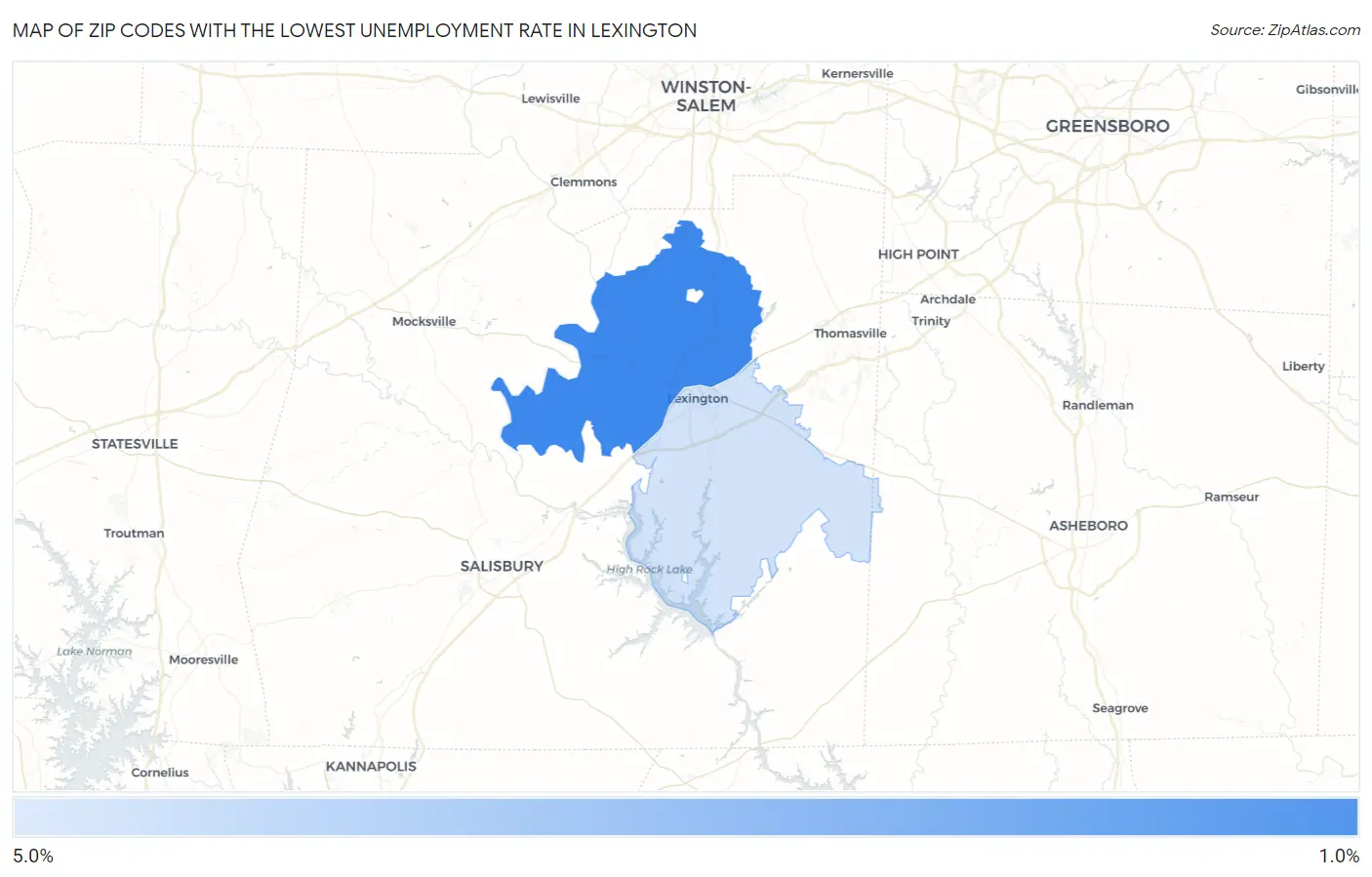Click the Seagrove map label

tap(1119, 708)
